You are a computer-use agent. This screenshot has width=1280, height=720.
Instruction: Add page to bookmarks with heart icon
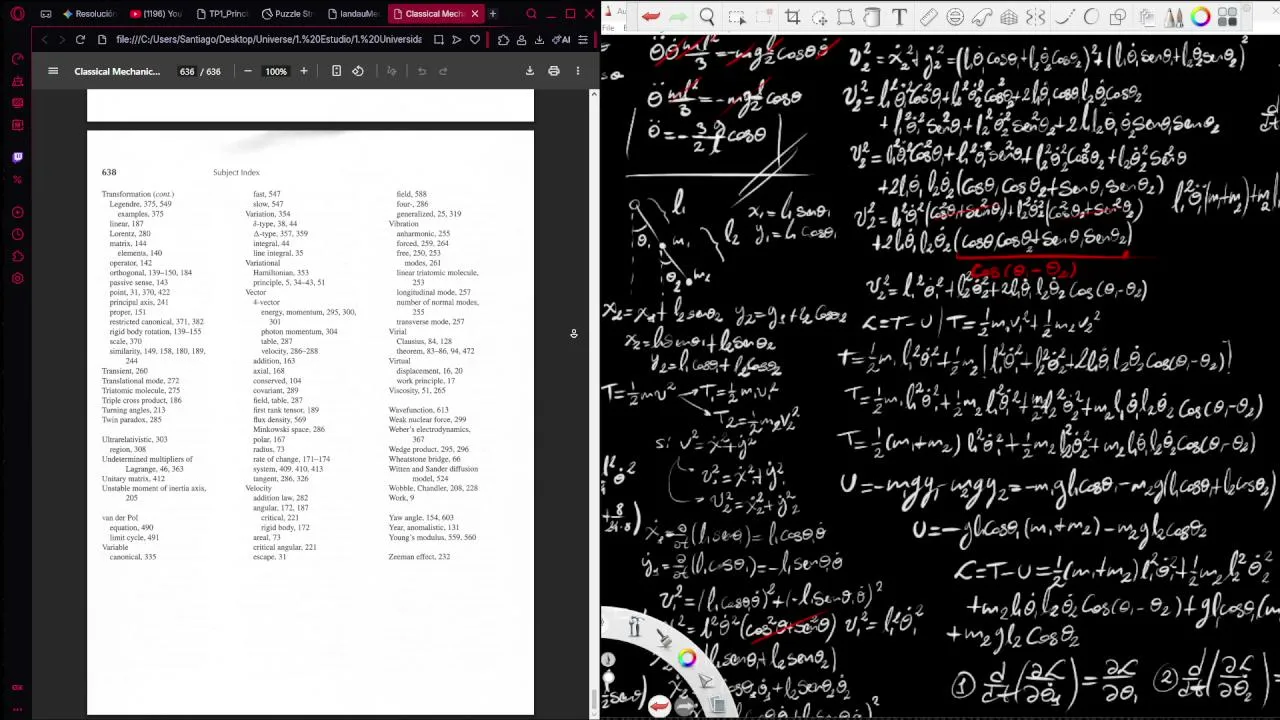[x=475, y=40]
